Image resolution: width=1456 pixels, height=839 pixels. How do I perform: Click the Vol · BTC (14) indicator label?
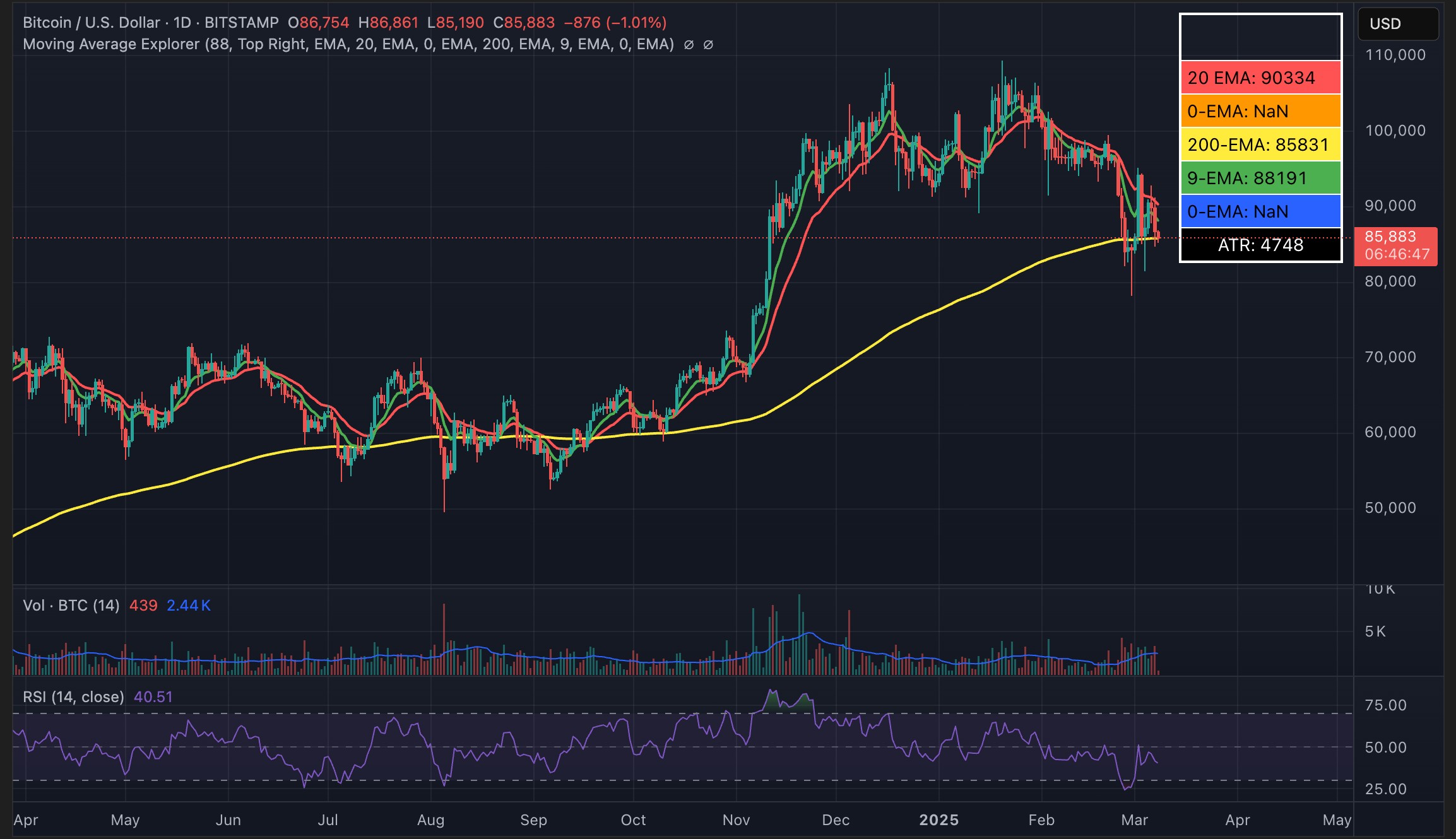71,606
